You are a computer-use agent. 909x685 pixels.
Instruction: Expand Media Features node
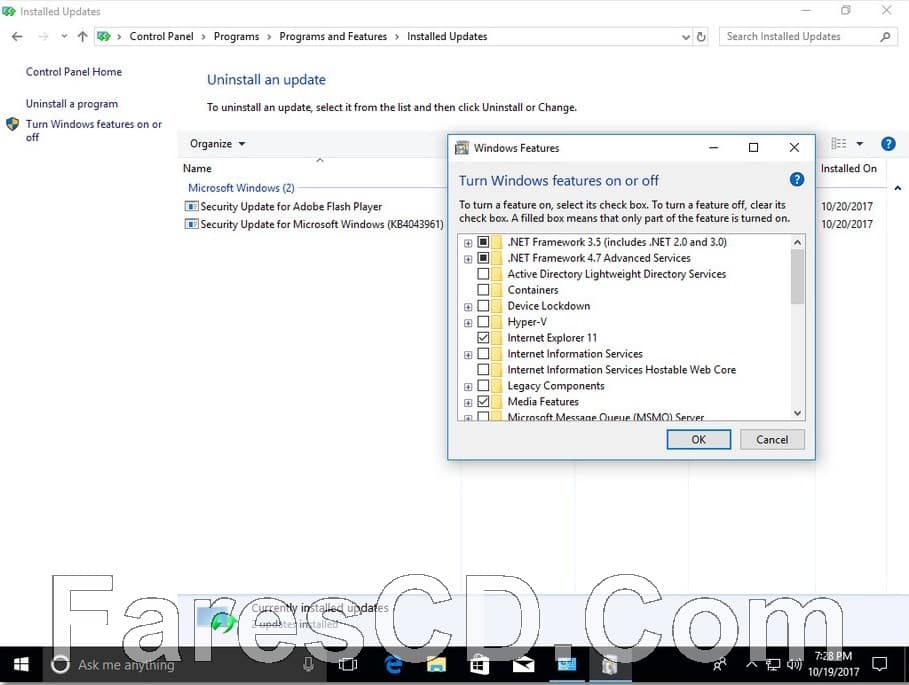pyautogui.click(x=468, y=403)
